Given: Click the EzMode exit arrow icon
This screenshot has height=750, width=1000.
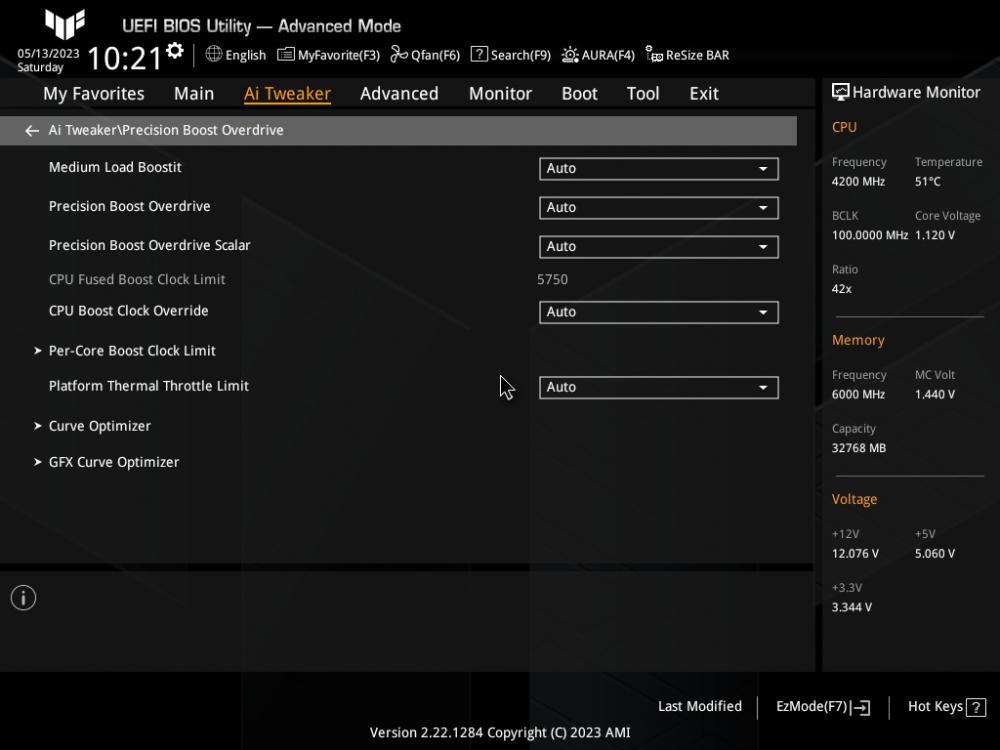Looking at the screenshot, I should 860,707.
